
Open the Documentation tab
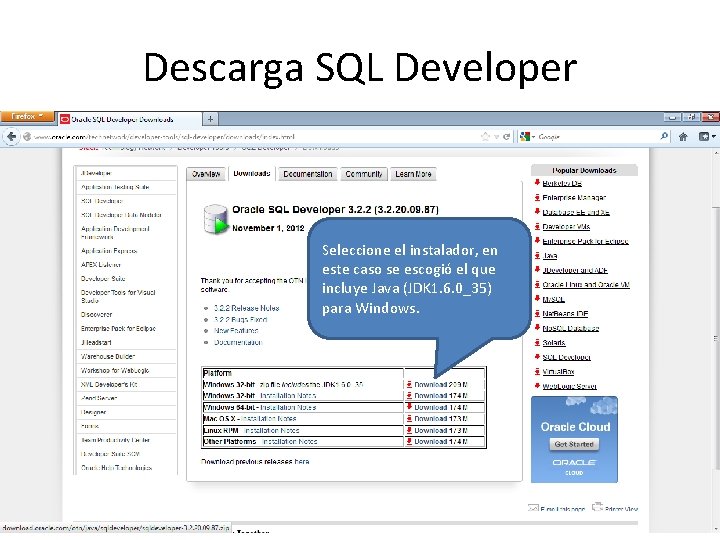point(308,174)
